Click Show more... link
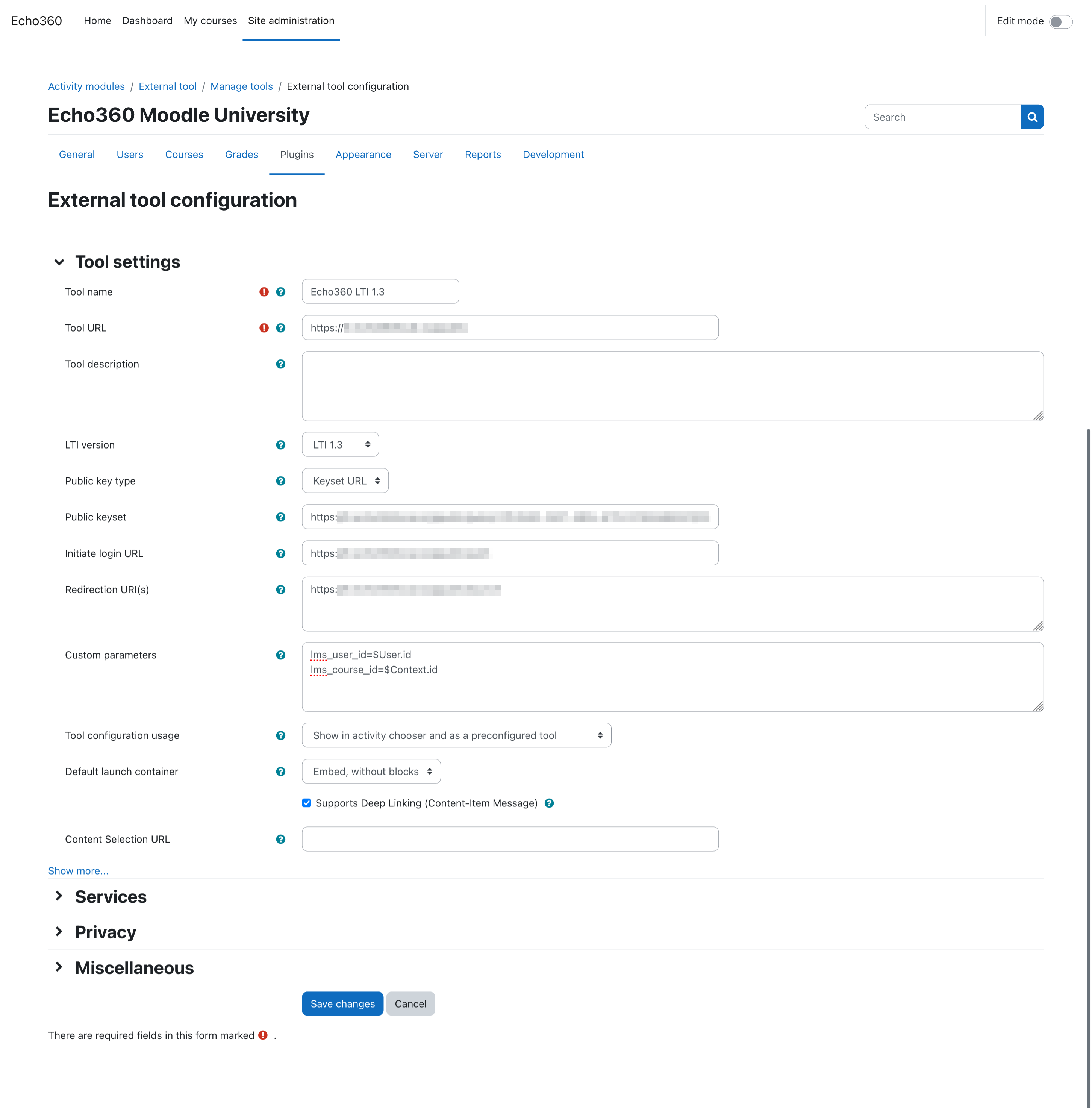Viewport: 1092px width, 1108px height. [78, 871]
